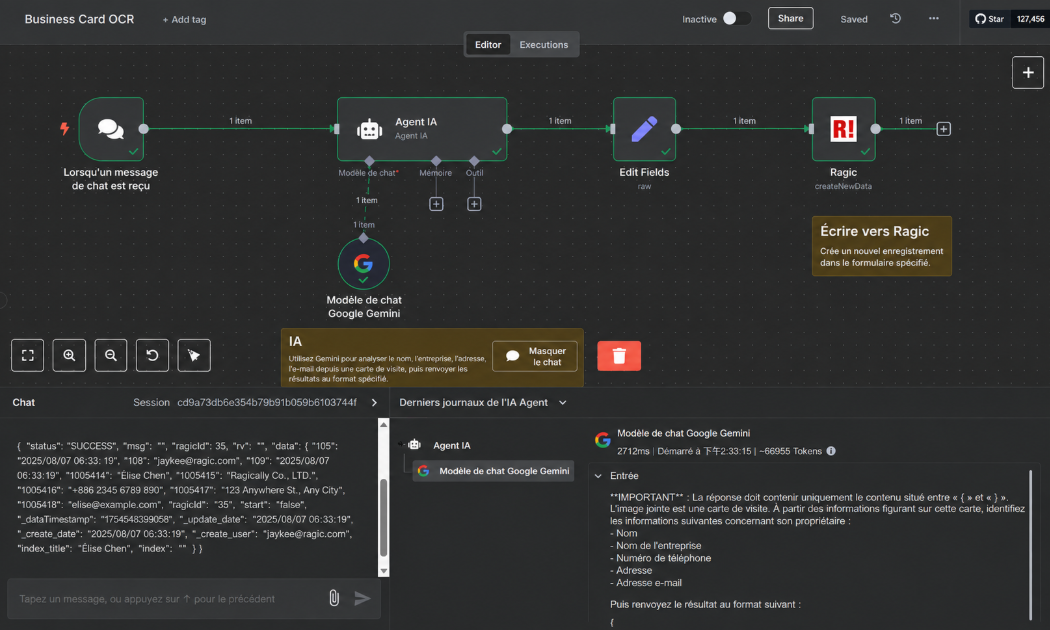The width and height of the screenshot is (1050, 630).
Task: Open workflow history clock icon
Action: pos(895,19)
